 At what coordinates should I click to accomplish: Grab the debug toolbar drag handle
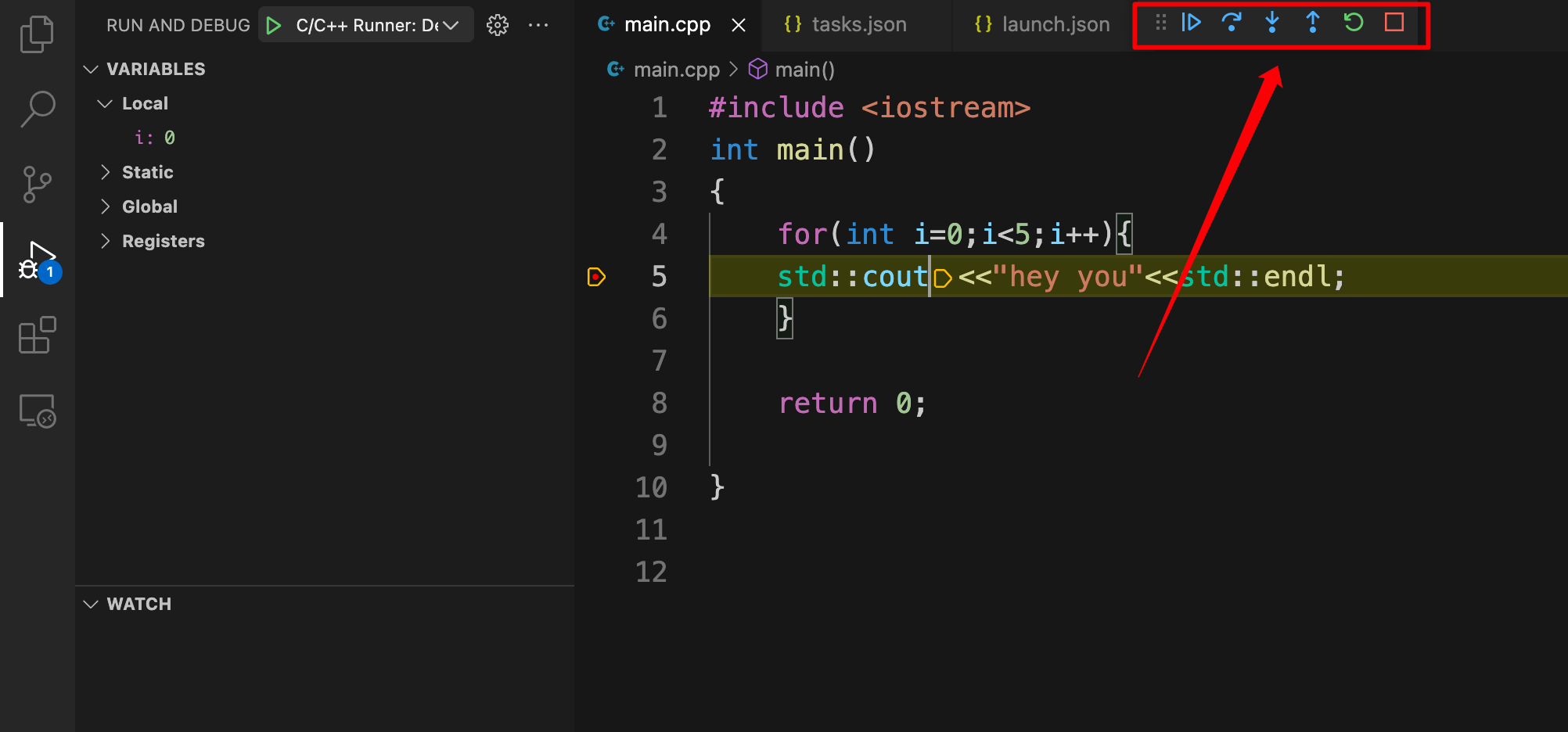tap(1161, 23)
